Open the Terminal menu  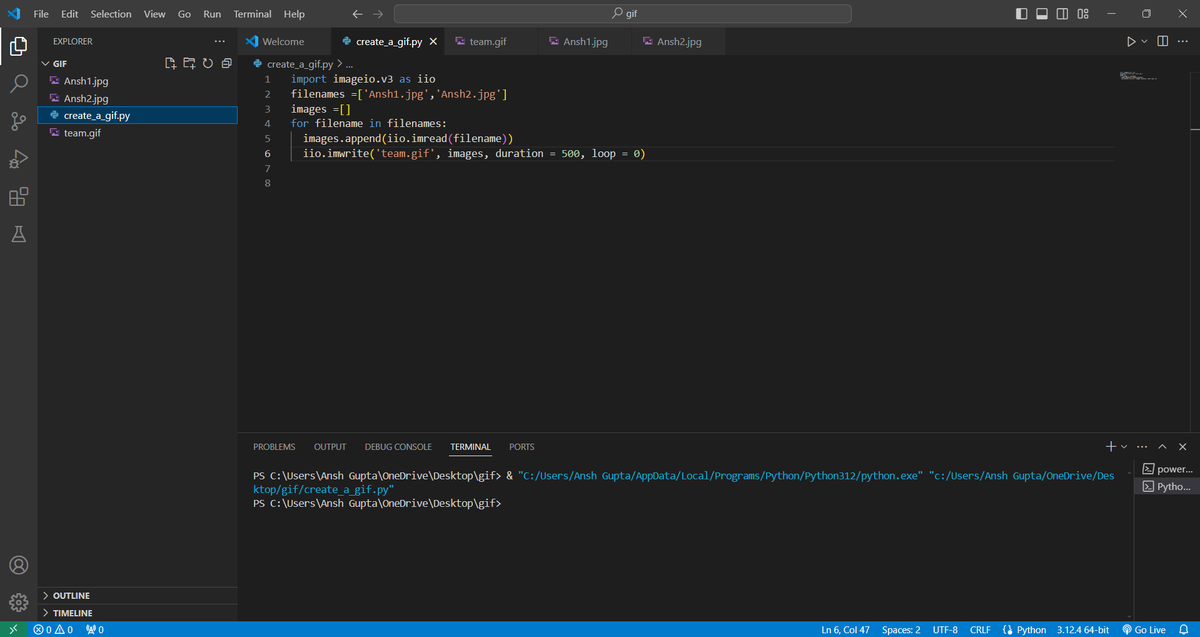click(253, 14)
